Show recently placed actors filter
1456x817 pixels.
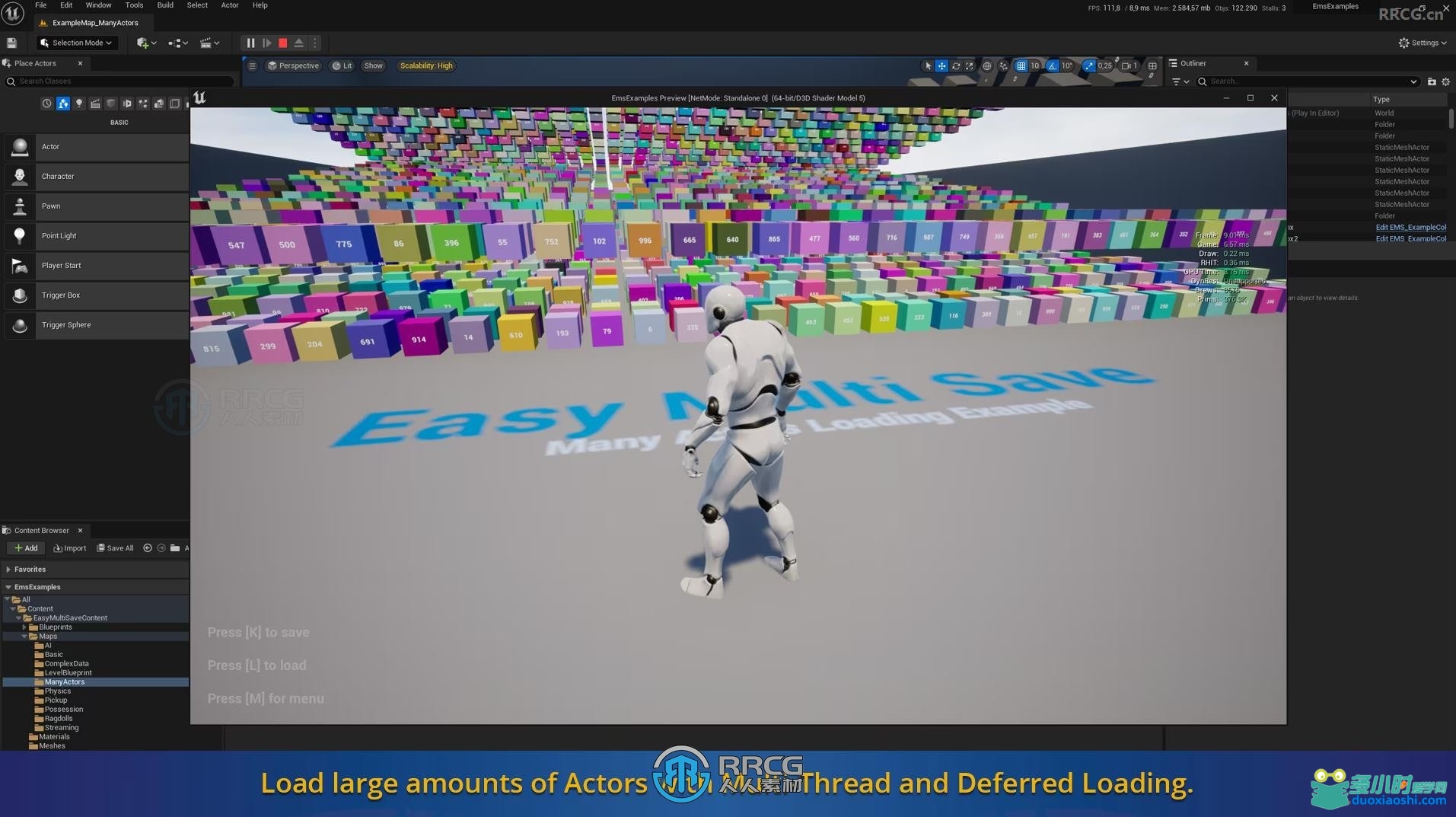[47, 104]
